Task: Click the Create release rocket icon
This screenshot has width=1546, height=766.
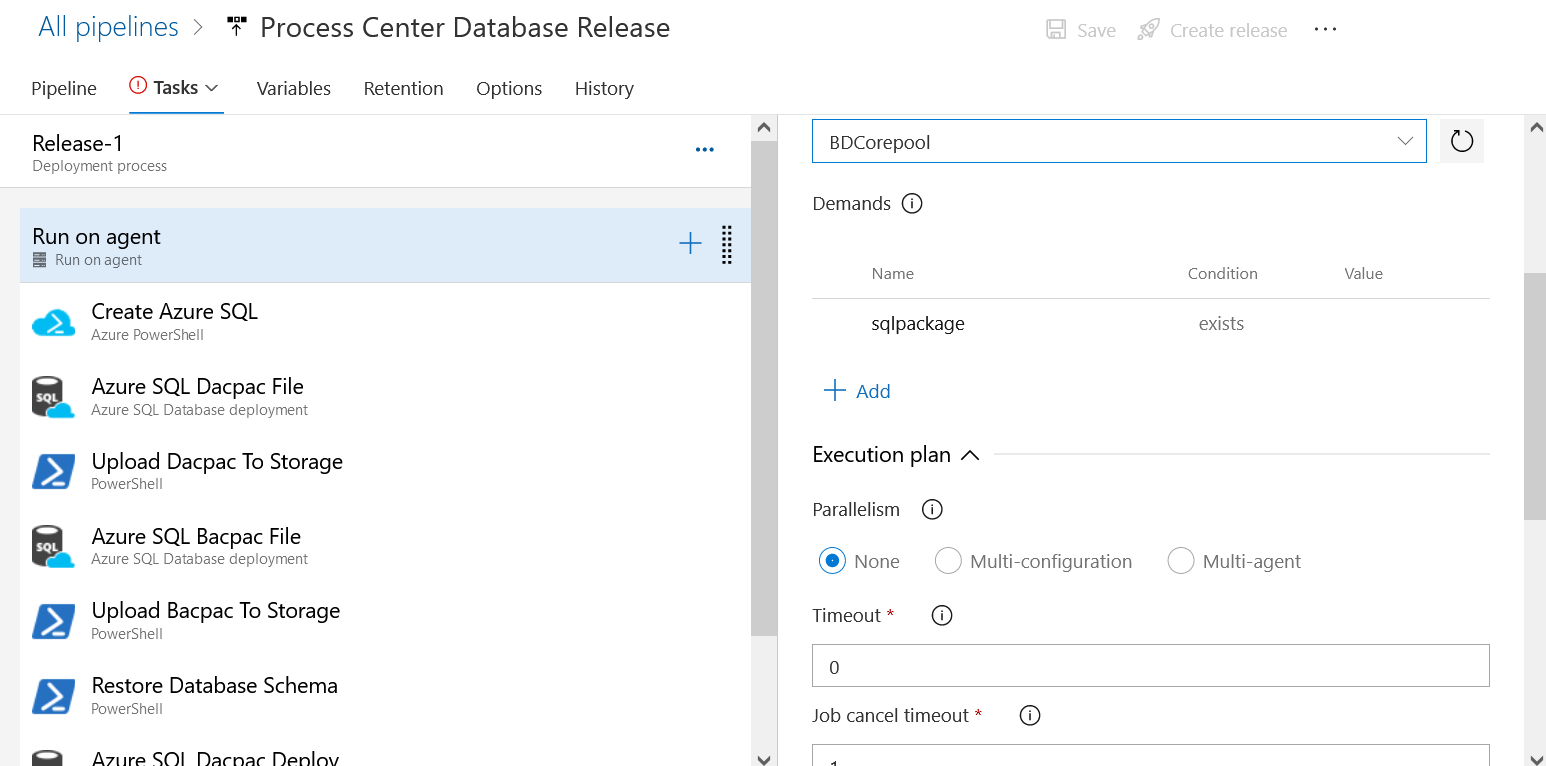Action: pyautogui.click(x=1148, y=30)
